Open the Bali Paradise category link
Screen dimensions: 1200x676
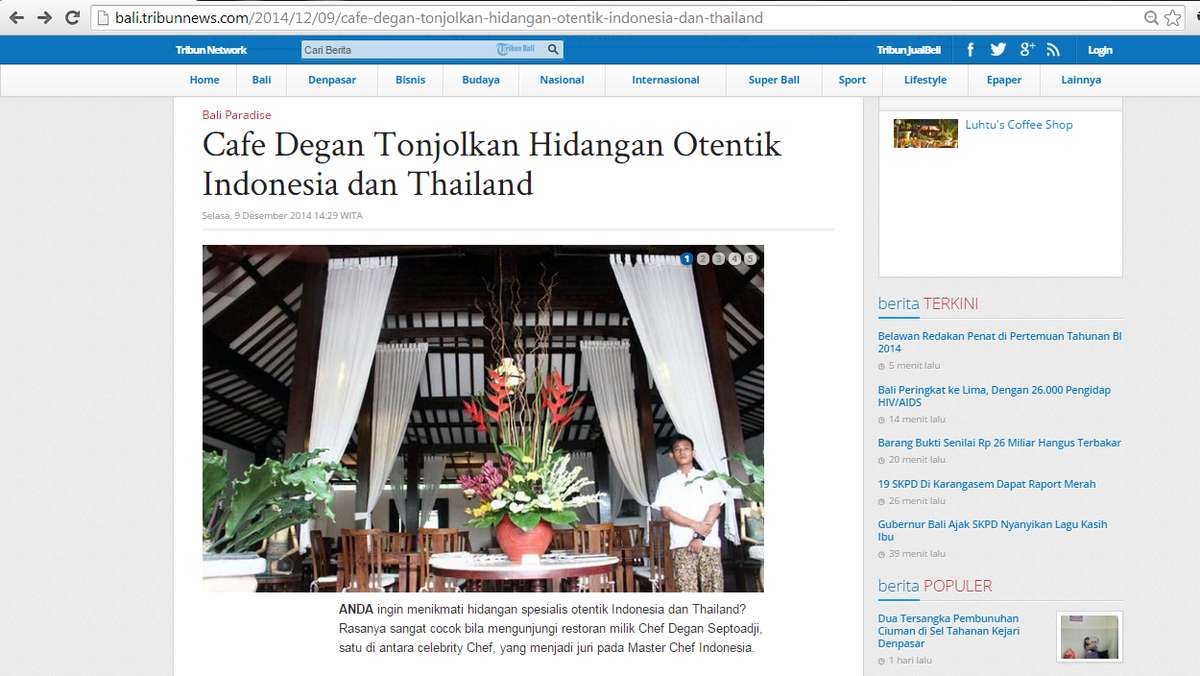(237, 115)
